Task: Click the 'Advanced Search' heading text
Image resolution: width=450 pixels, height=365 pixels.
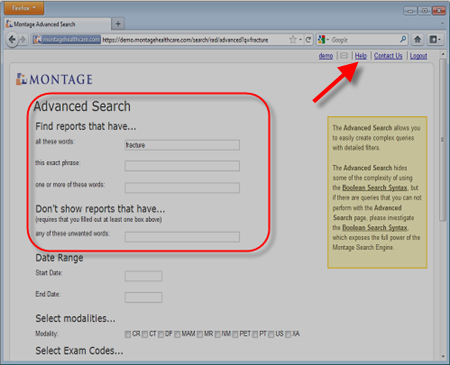Action: coord(82,106)
